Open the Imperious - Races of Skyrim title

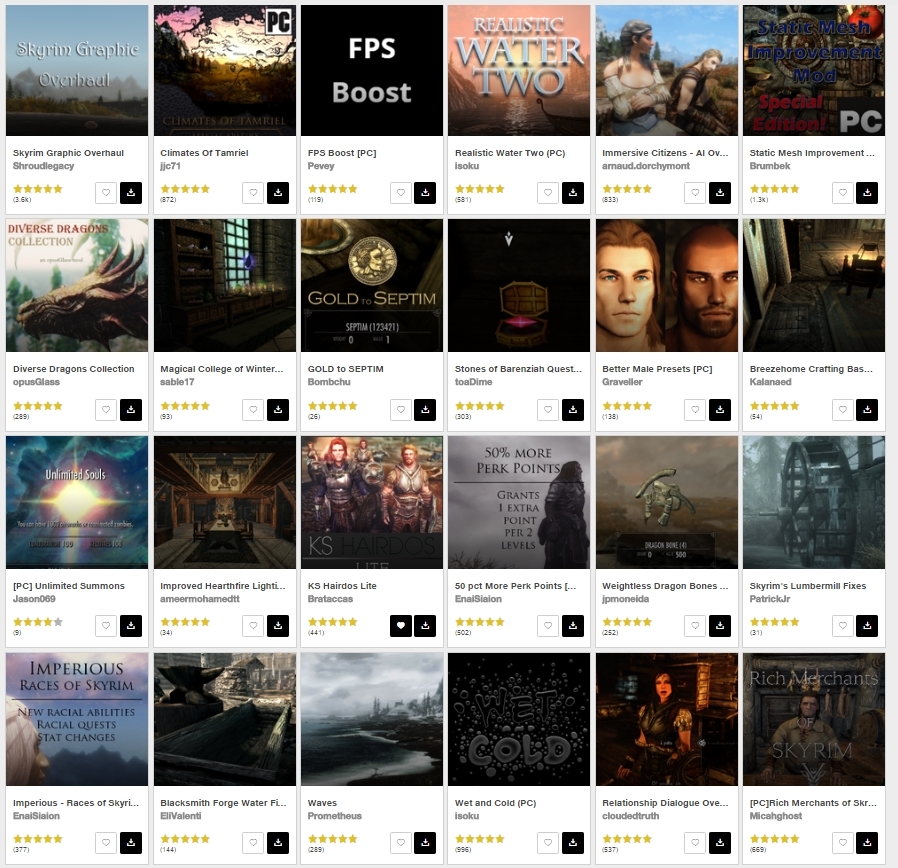click(76, 803)
